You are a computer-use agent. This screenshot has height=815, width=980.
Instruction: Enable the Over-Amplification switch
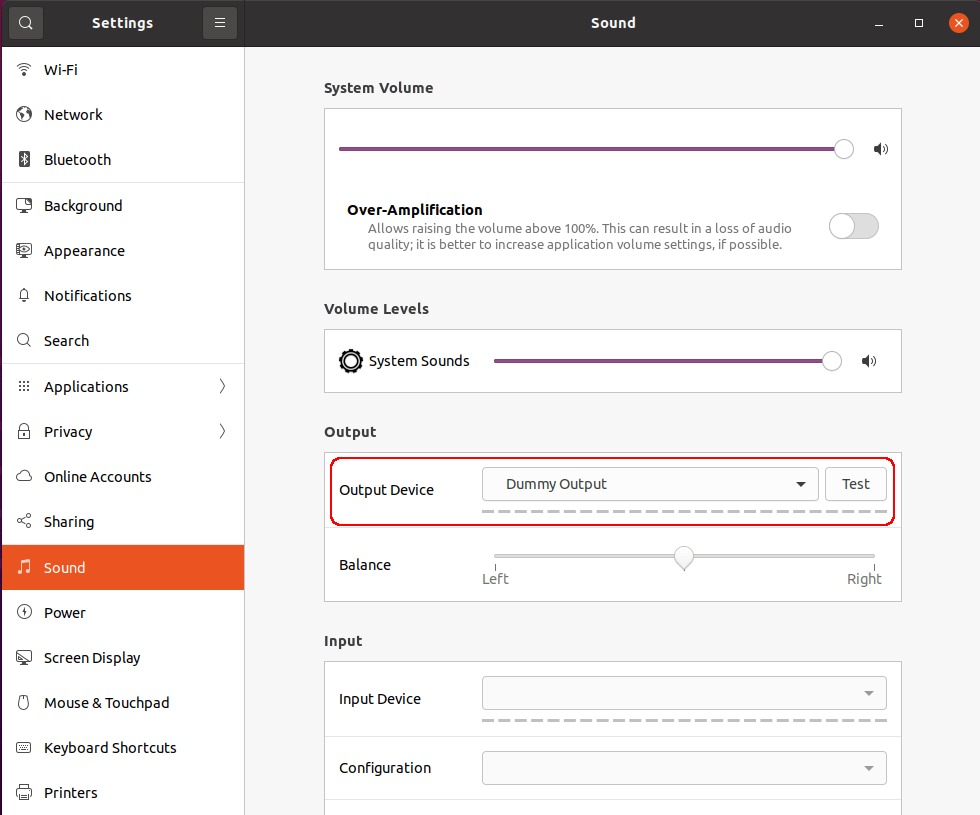(x=853, y=226)
